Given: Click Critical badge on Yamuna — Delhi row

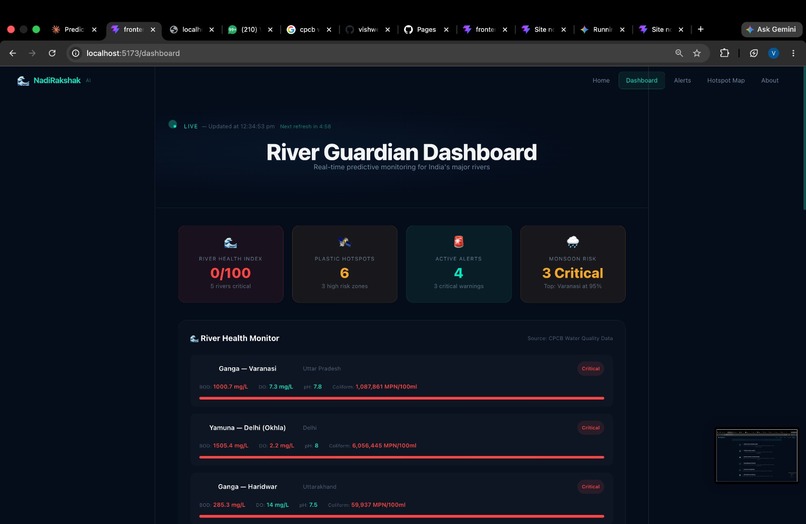Looking at the screenshot, I should (x=591, y=428).
